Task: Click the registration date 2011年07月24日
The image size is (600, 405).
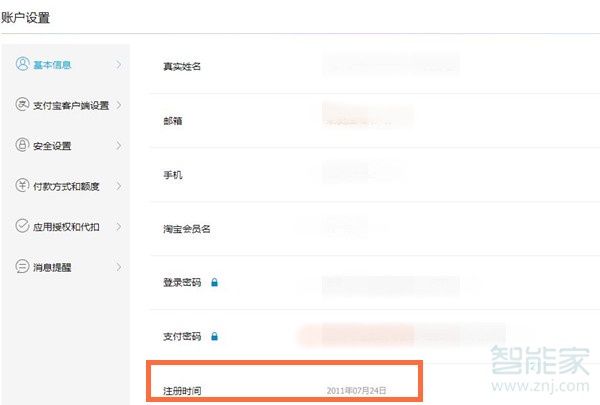Action: click(x=356, y=389)
